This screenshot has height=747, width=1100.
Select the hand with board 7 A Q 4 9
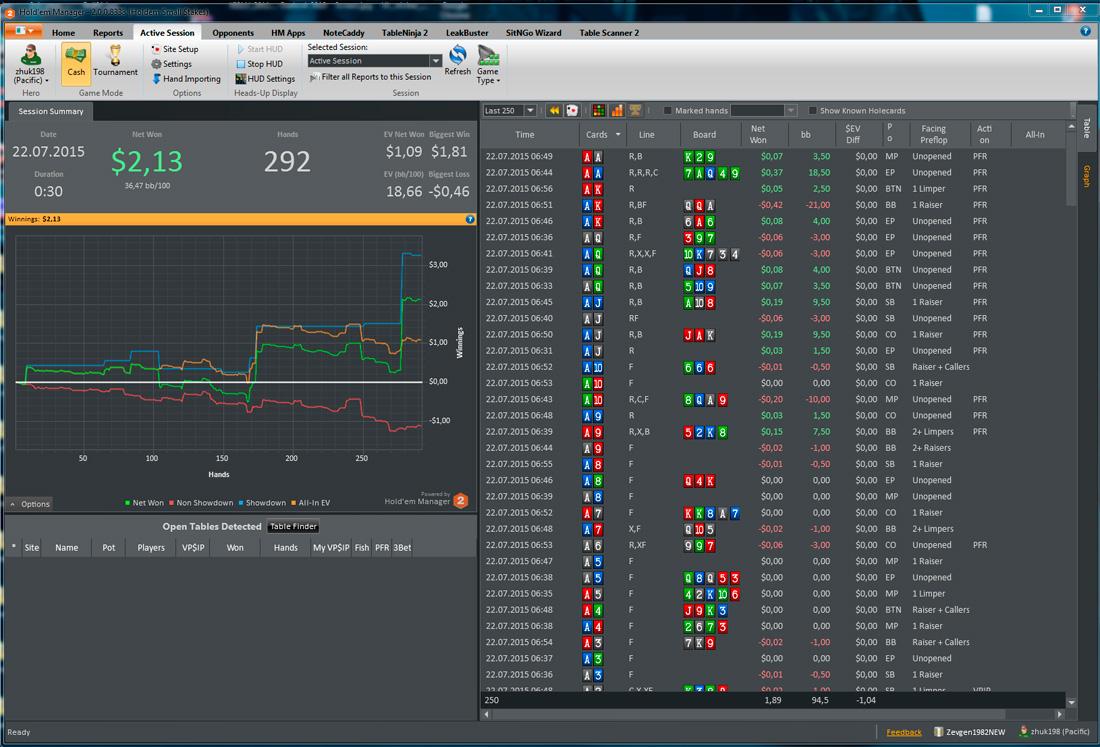[x=775, y=173]
